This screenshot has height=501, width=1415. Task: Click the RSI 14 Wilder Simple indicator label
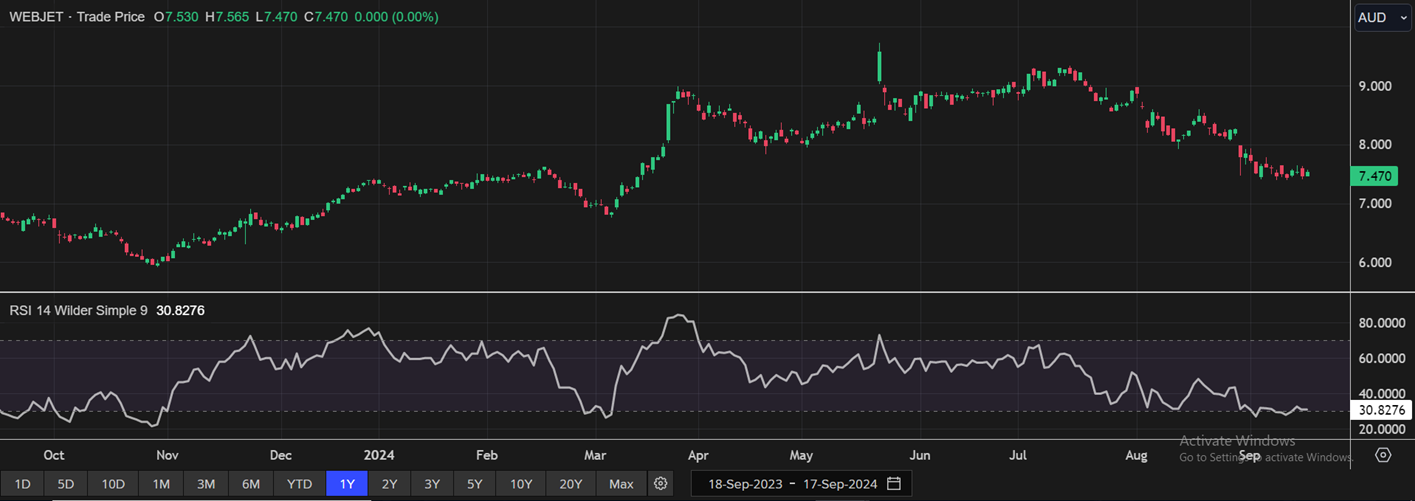(x=78, y=311)
